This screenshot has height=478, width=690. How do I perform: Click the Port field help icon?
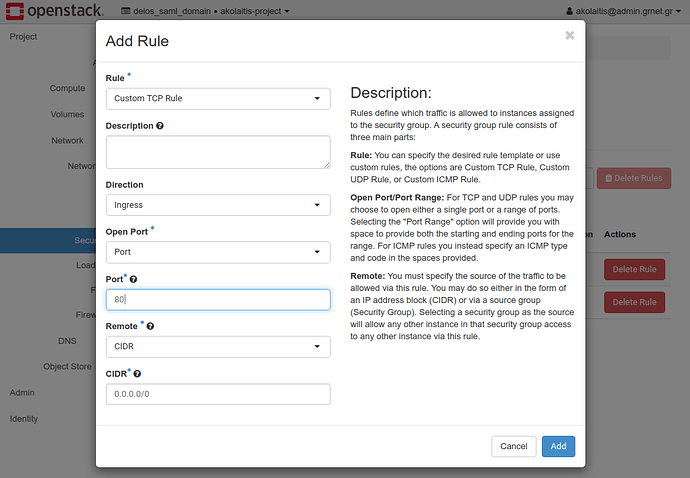point(134,279)
